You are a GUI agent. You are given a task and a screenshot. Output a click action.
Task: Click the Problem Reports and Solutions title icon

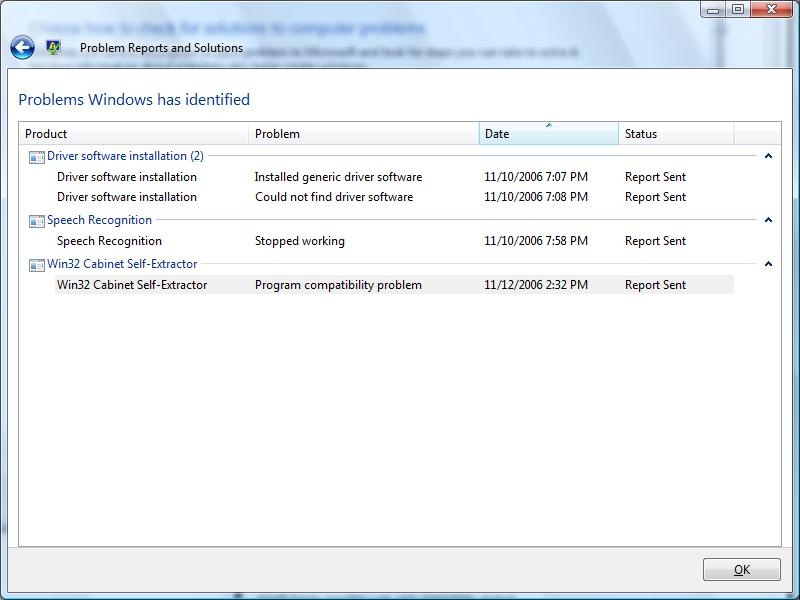click(53, 47)
